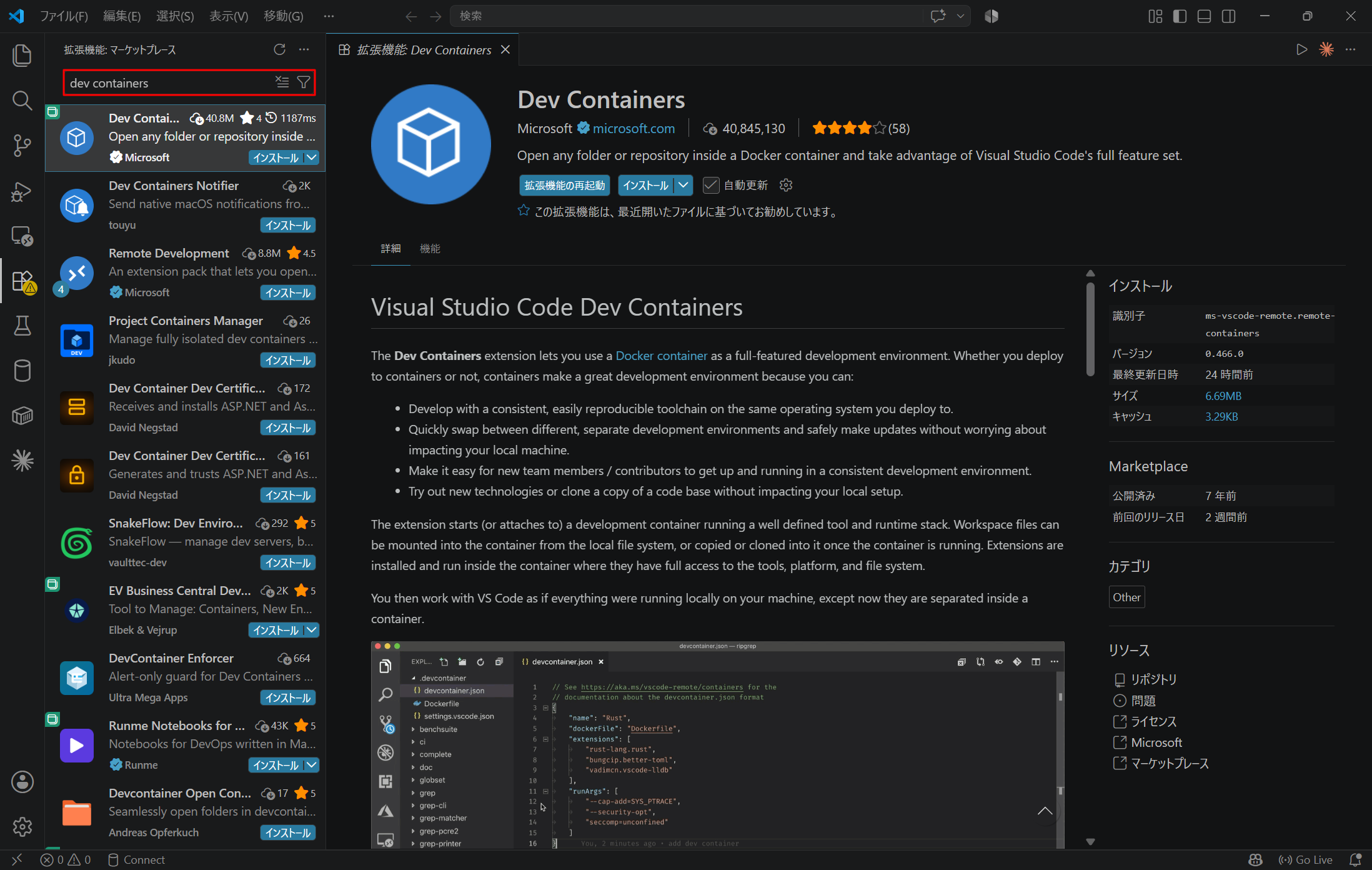Open the Manage gear in activity bar
1372x870 pixels.
22,826
